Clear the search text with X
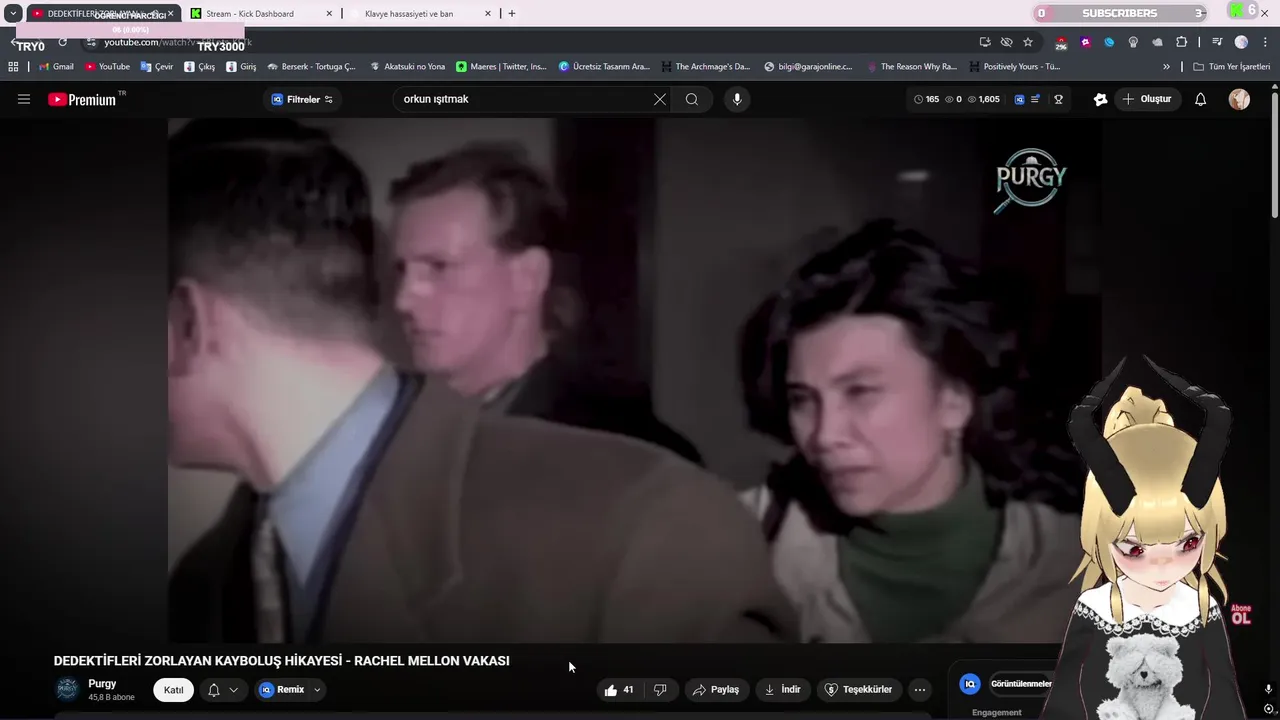The width and height of the screenshot is (1280, 720). [x=660, y=99]
